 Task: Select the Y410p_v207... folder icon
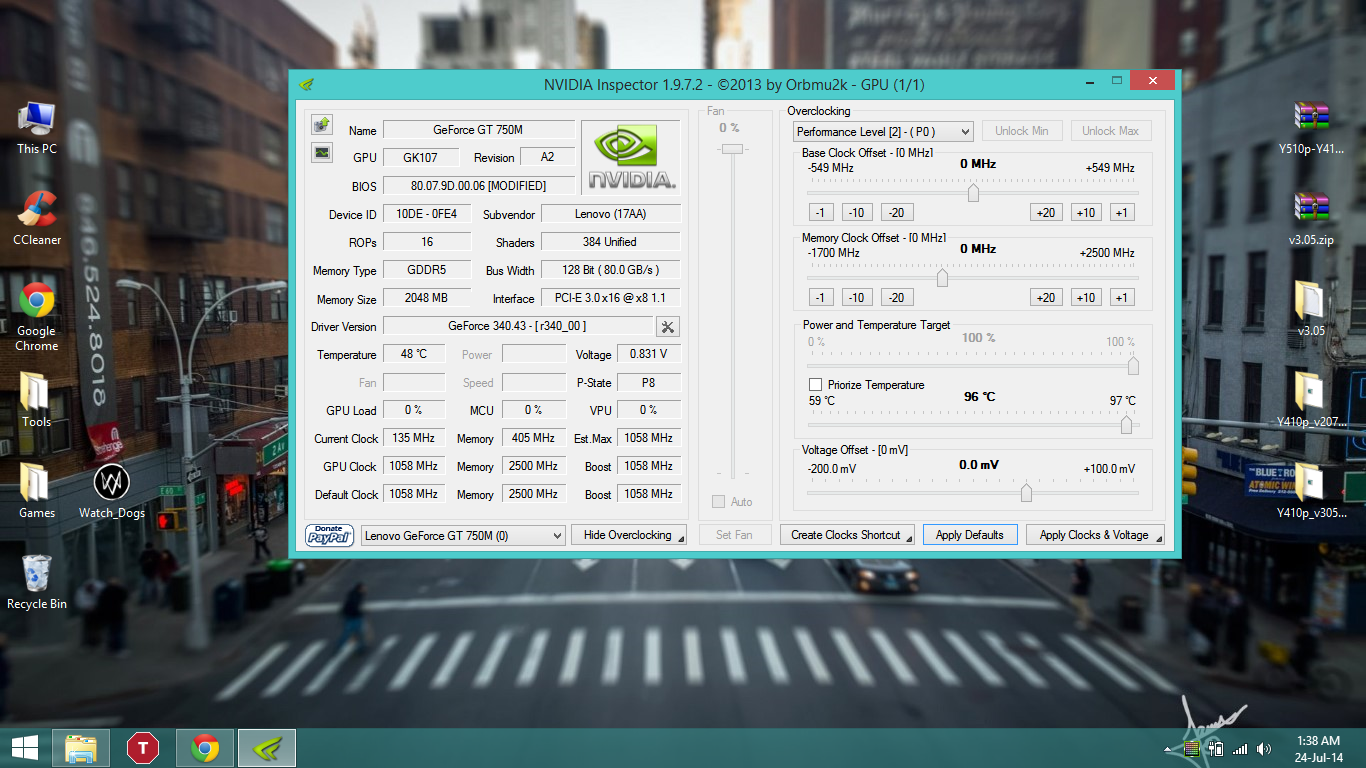1311,401
